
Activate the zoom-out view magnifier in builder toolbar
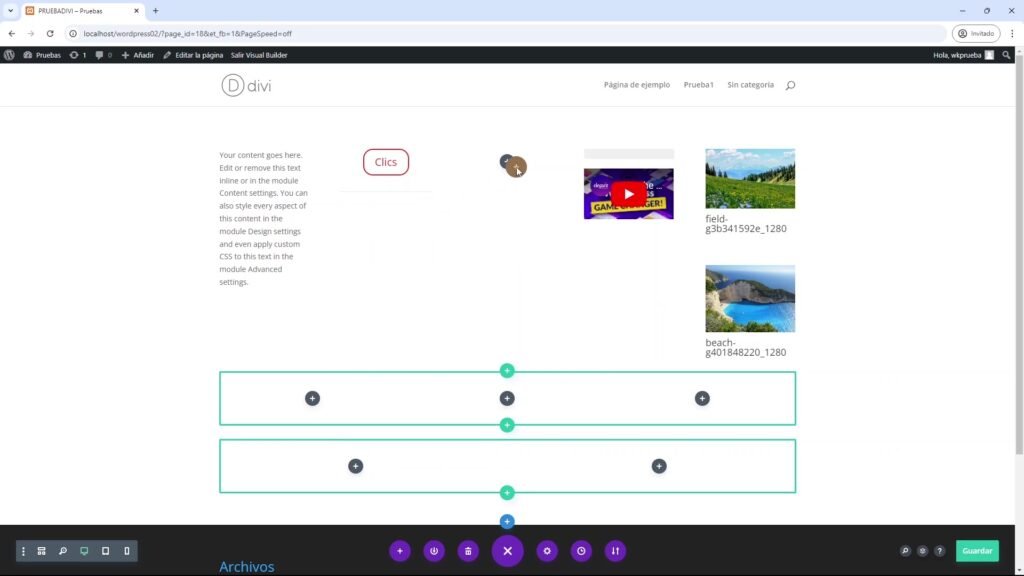pyautogui.click(x=63, y=551)
